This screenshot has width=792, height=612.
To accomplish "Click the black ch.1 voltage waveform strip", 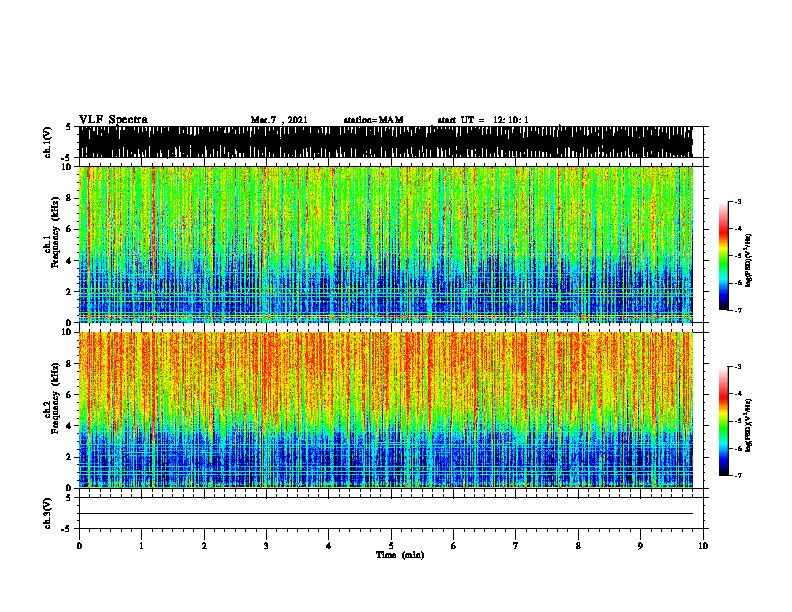I will [385, 142].
